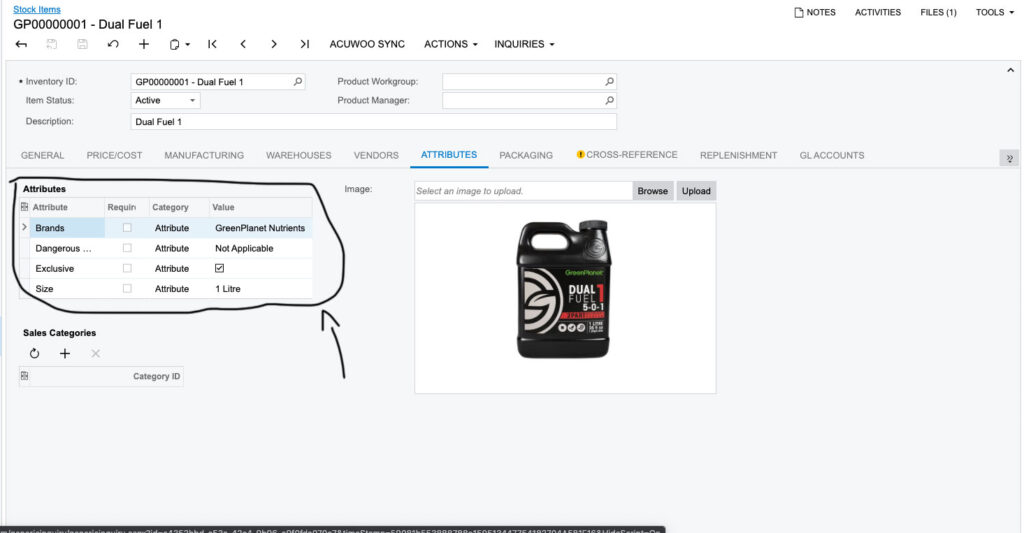Click the Cross-Reference warning icon

[580, 155]
